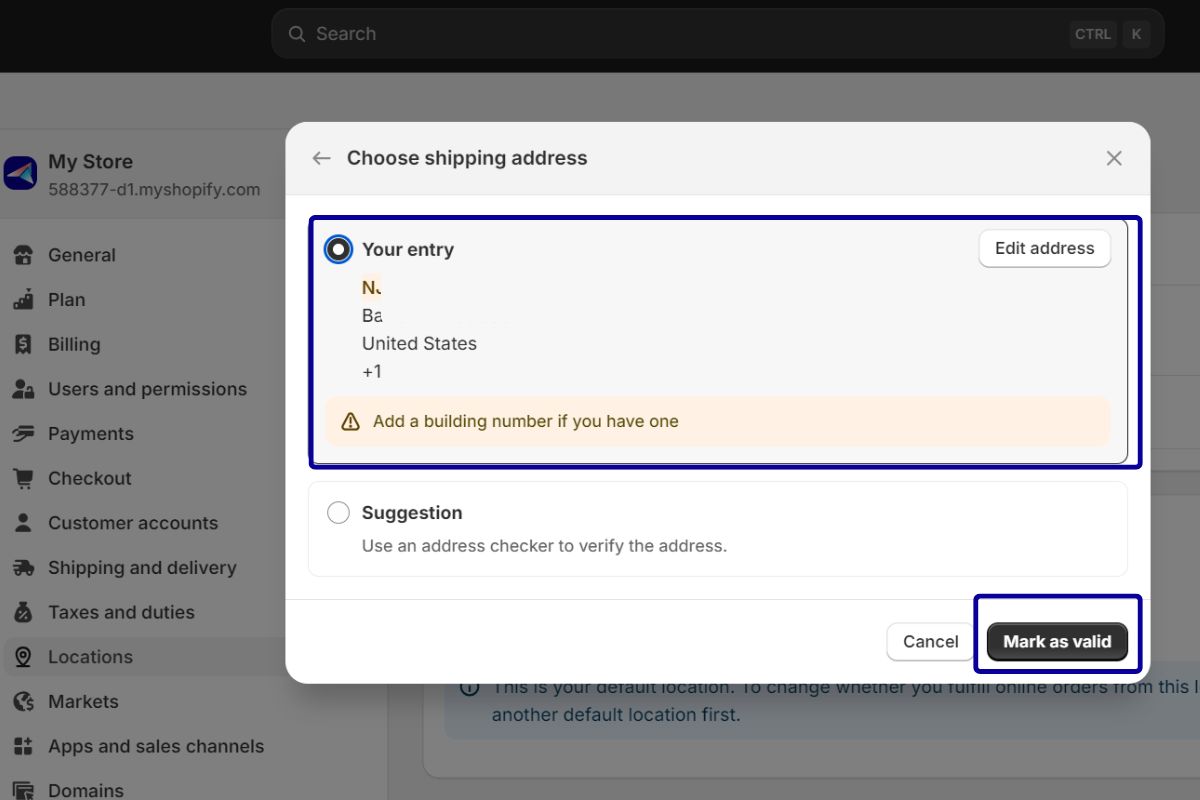Click the Locations pin icon
Viewport: 1200px width, 800px height.
coord(24,657)
